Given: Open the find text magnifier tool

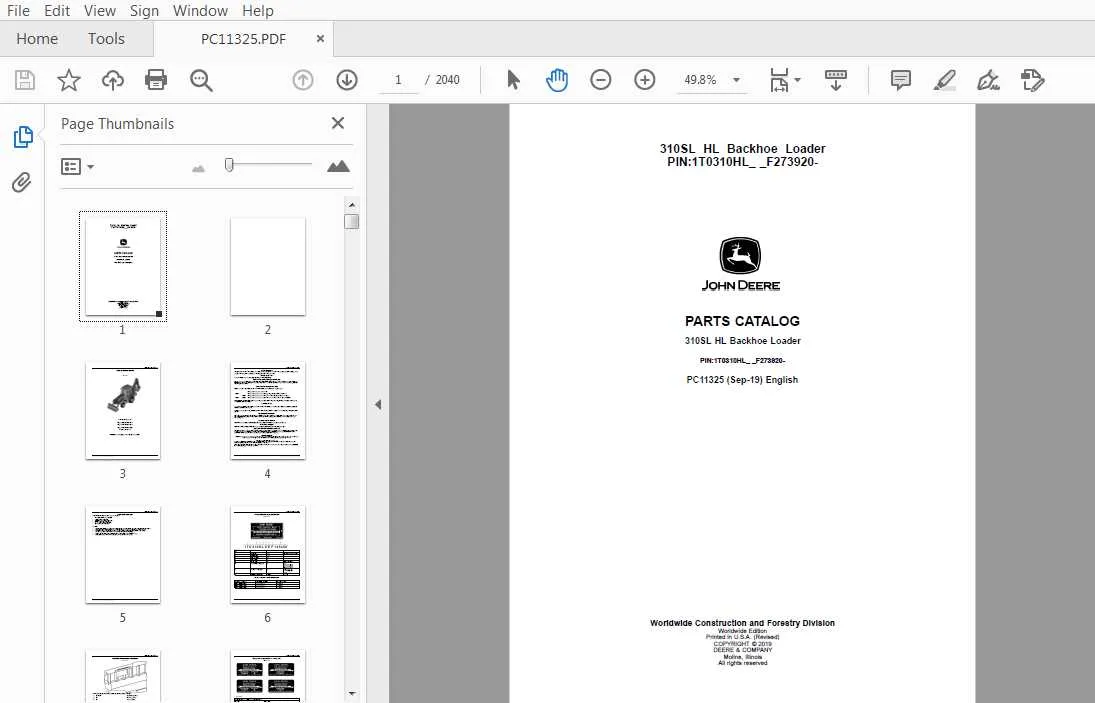Looking at the screenshot, I should 201,80.
